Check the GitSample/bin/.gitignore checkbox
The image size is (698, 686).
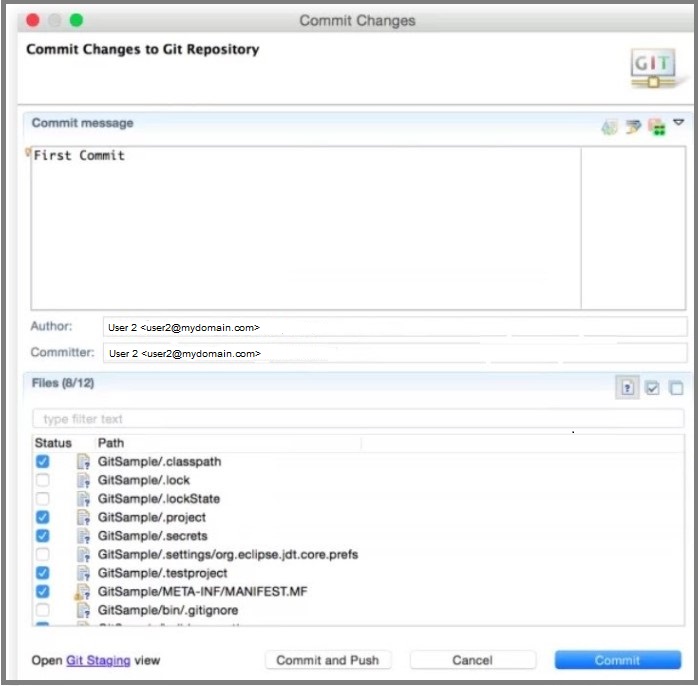(x=43, y=610)
